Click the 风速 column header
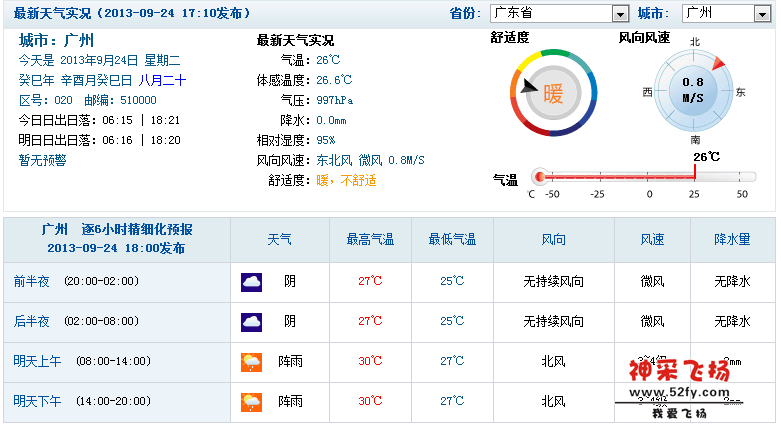781x425 pixels. click(x=652, y=240)
